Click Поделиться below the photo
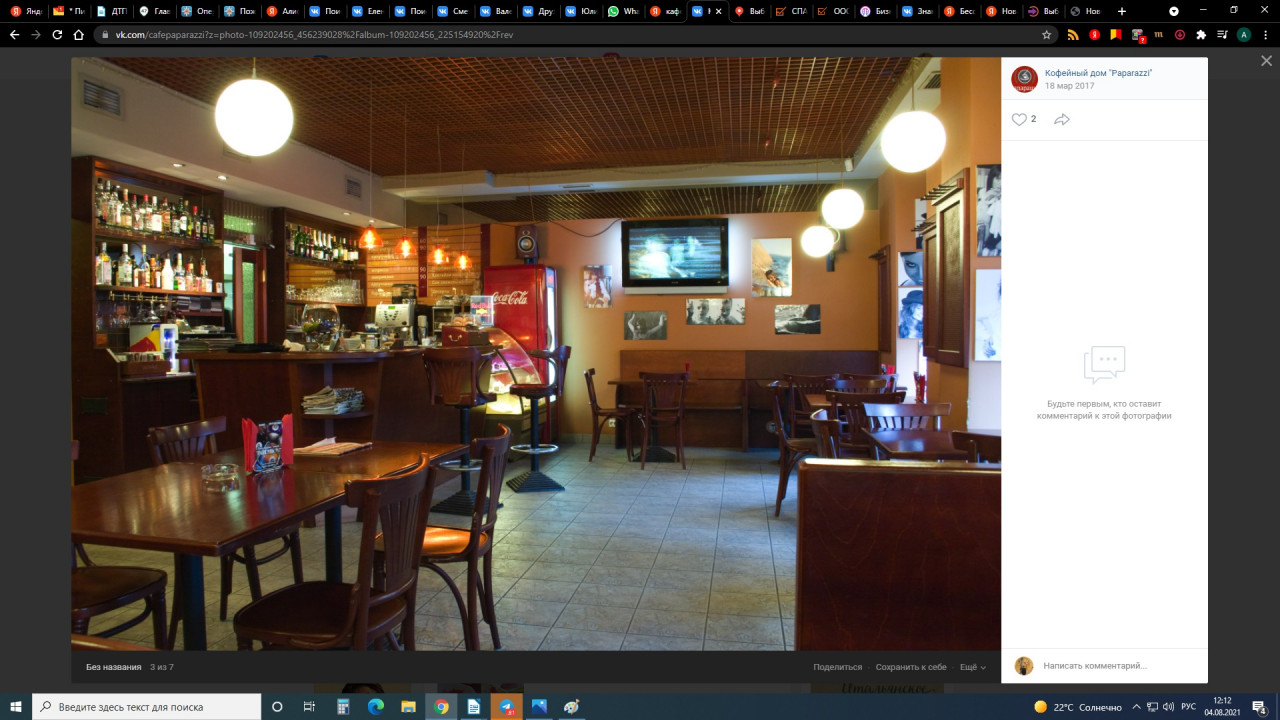Screen dimensions: 1280x720 pyautogui.click(x=837, y=667)
